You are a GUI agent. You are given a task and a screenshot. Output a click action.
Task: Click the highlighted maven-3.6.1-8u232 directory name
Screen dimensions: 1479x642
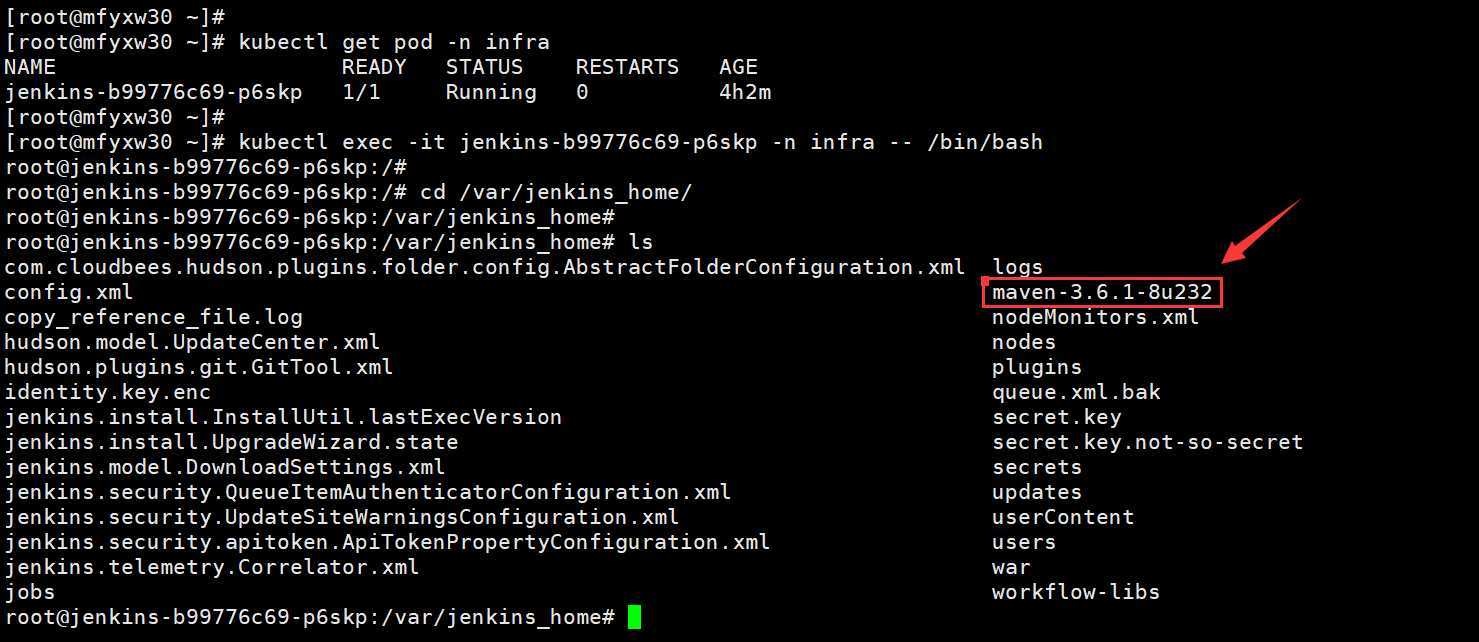pyautogui.click(x=1102, y=292)
